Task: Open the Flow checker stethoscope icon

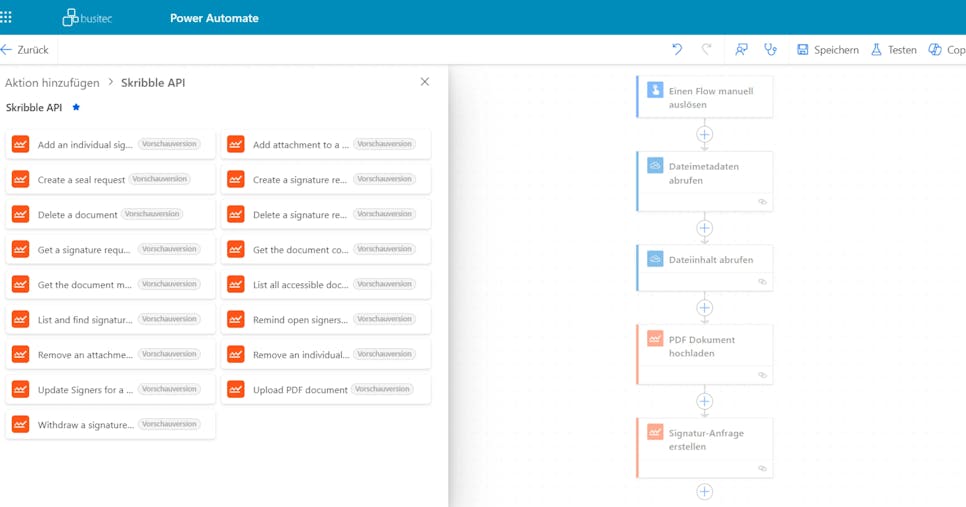Action: [x=770, y=49]
